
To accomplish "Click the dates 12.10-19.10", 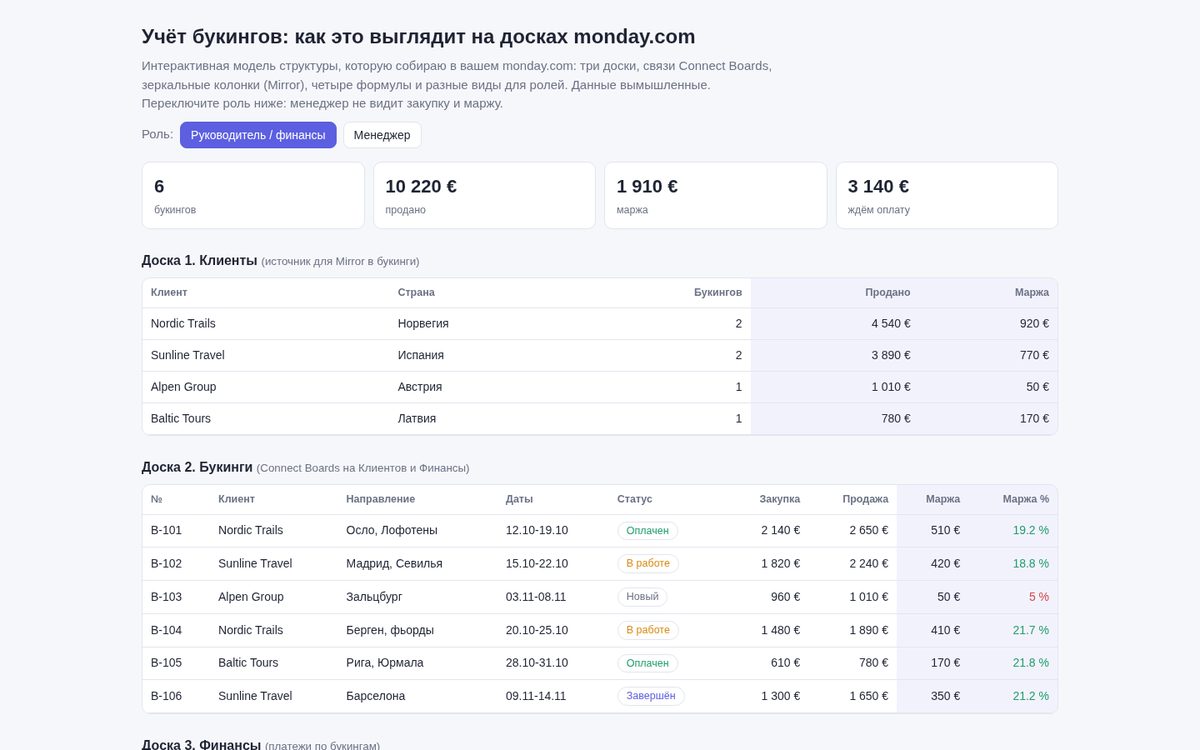I will point(537,531).
